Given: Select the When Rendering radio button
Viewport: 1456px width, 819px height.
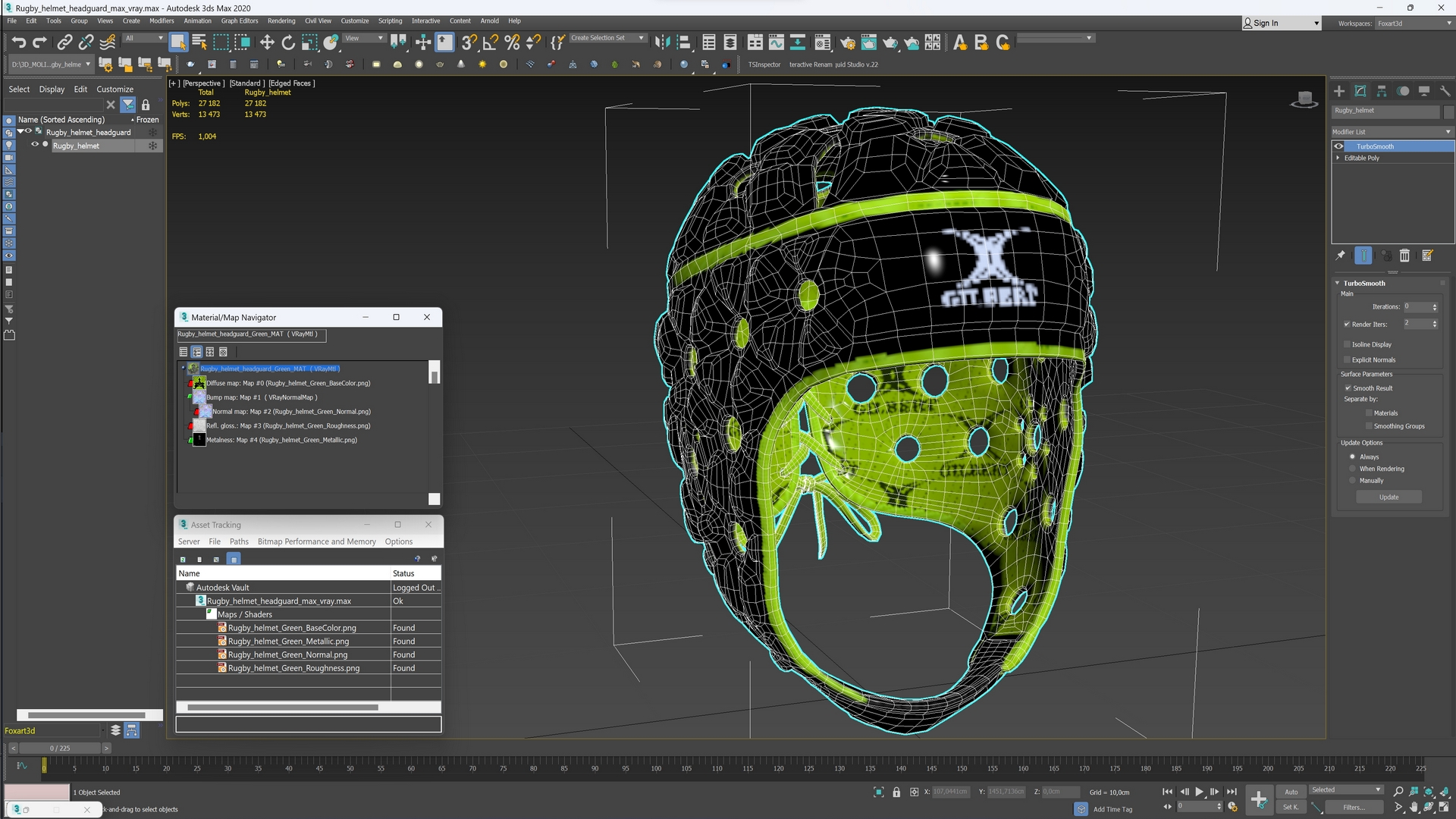Looking at the screenshot, I should pyautogui.click(x=1352, y=469).
